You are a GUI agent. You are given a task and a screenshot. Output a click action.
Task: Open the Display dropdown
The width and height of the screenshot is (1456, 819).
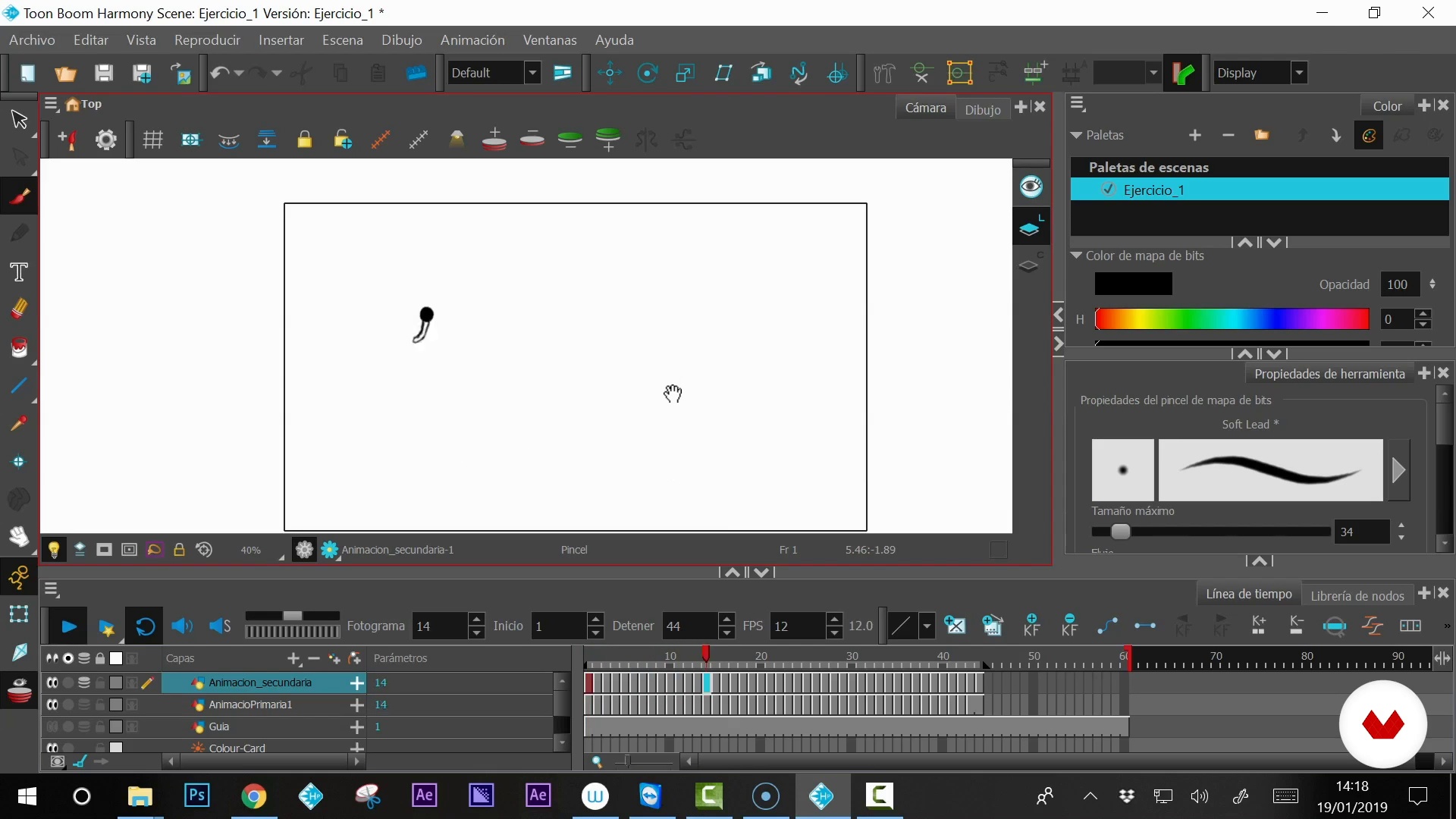point(1299,73)
